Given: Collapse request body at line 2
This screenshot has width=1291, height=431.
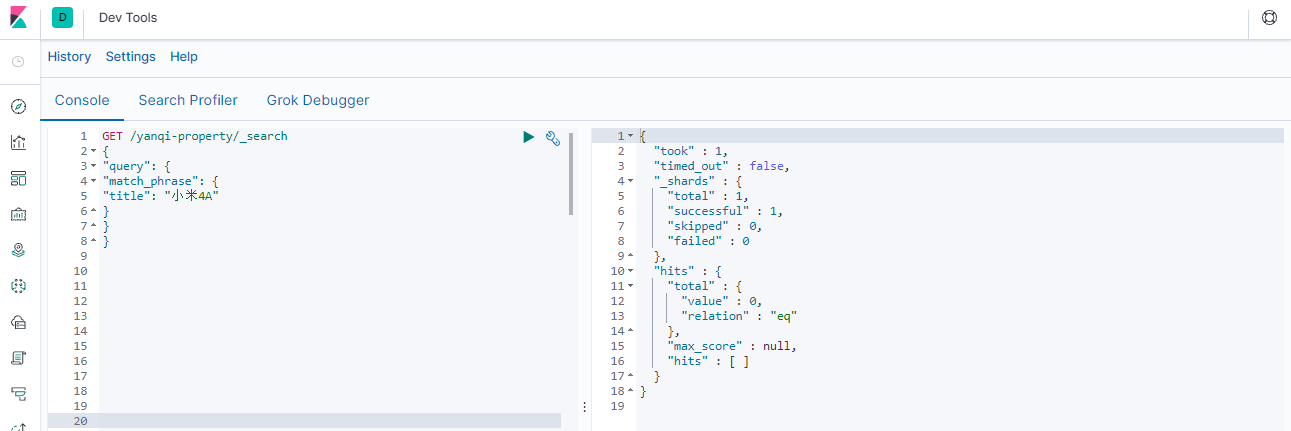Looking at the screenshot, I should (93, 151).
